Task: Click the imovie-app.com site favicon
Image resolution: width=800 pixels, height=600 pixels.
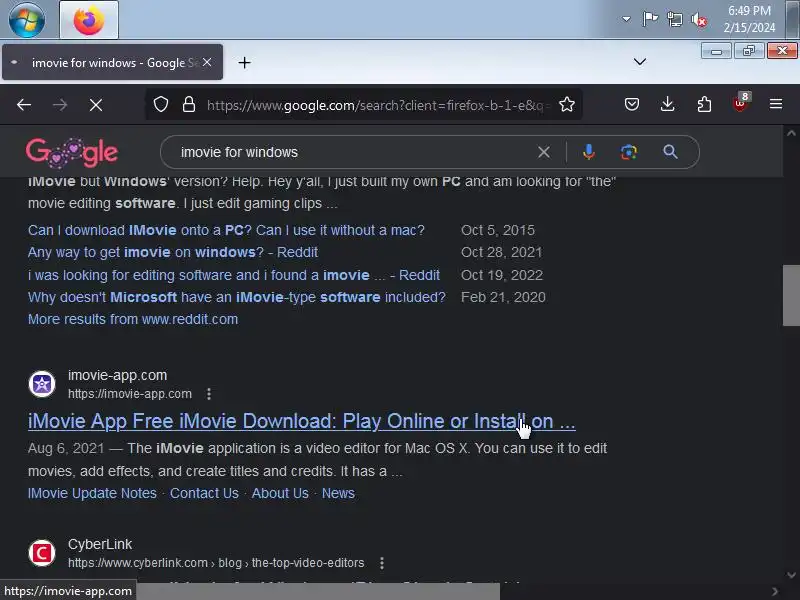Action: 42,384
